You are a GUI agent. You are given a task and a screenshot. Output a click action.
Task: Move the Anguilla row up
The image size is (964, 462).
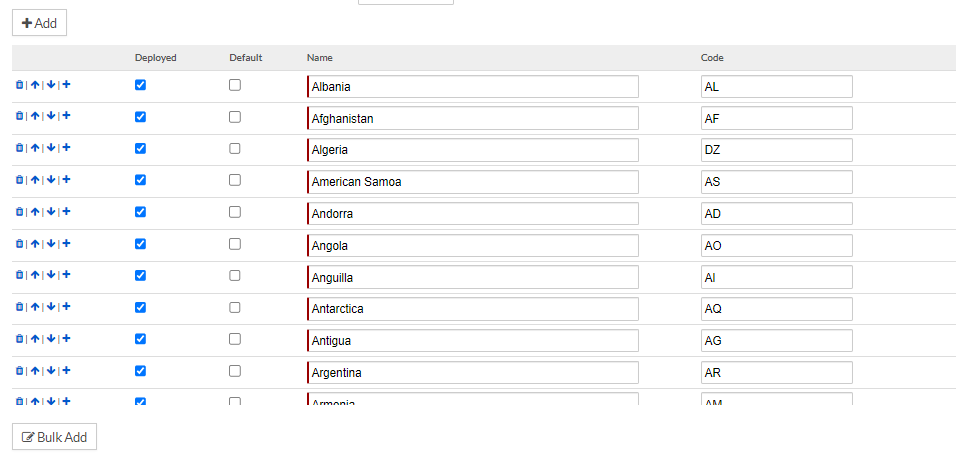(35, 275)
